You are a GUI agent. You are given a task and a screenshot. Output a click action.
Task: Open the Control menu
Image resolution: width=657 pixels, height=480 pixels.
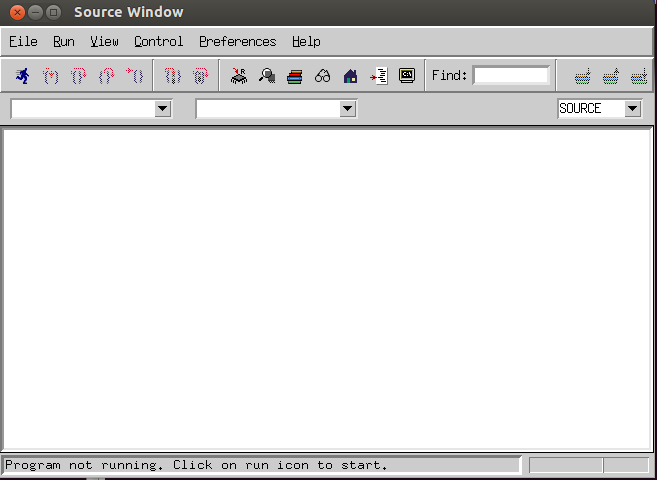click(x=158, y=41)
